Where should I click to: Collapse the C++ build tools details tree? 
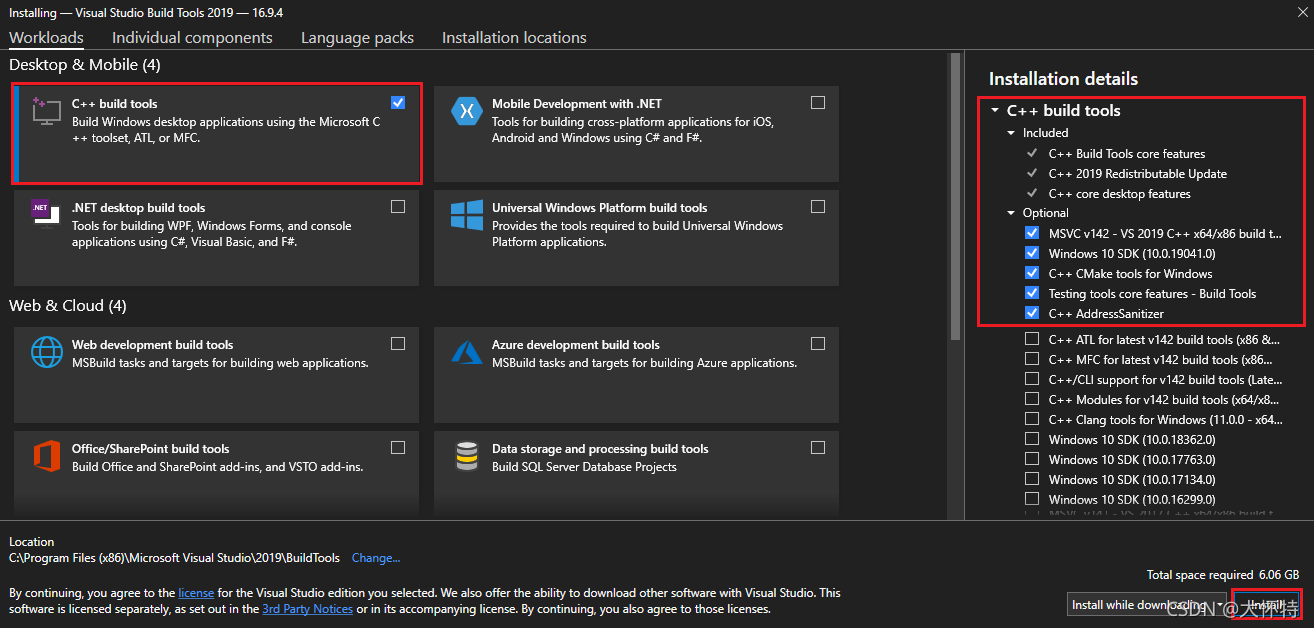point(995,111)
